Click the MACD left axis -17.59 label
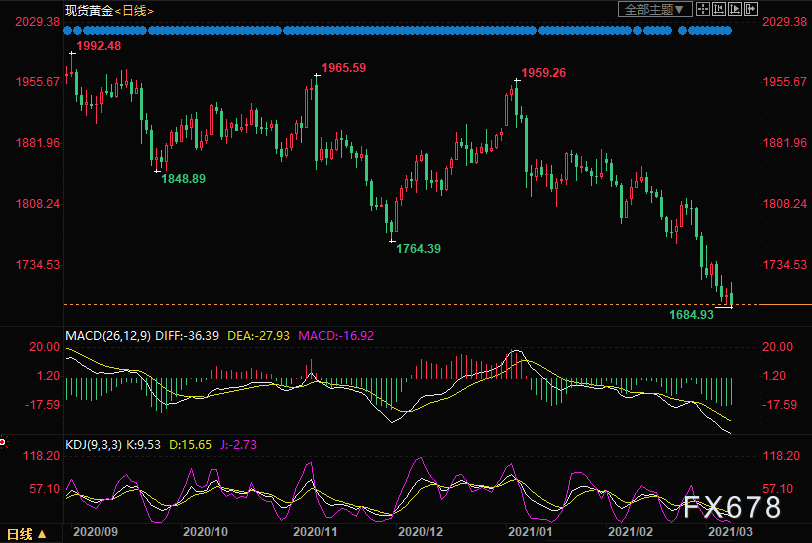The height and width of the screenshot is (543, 812). pyautogui.click(x=42, y=405)
